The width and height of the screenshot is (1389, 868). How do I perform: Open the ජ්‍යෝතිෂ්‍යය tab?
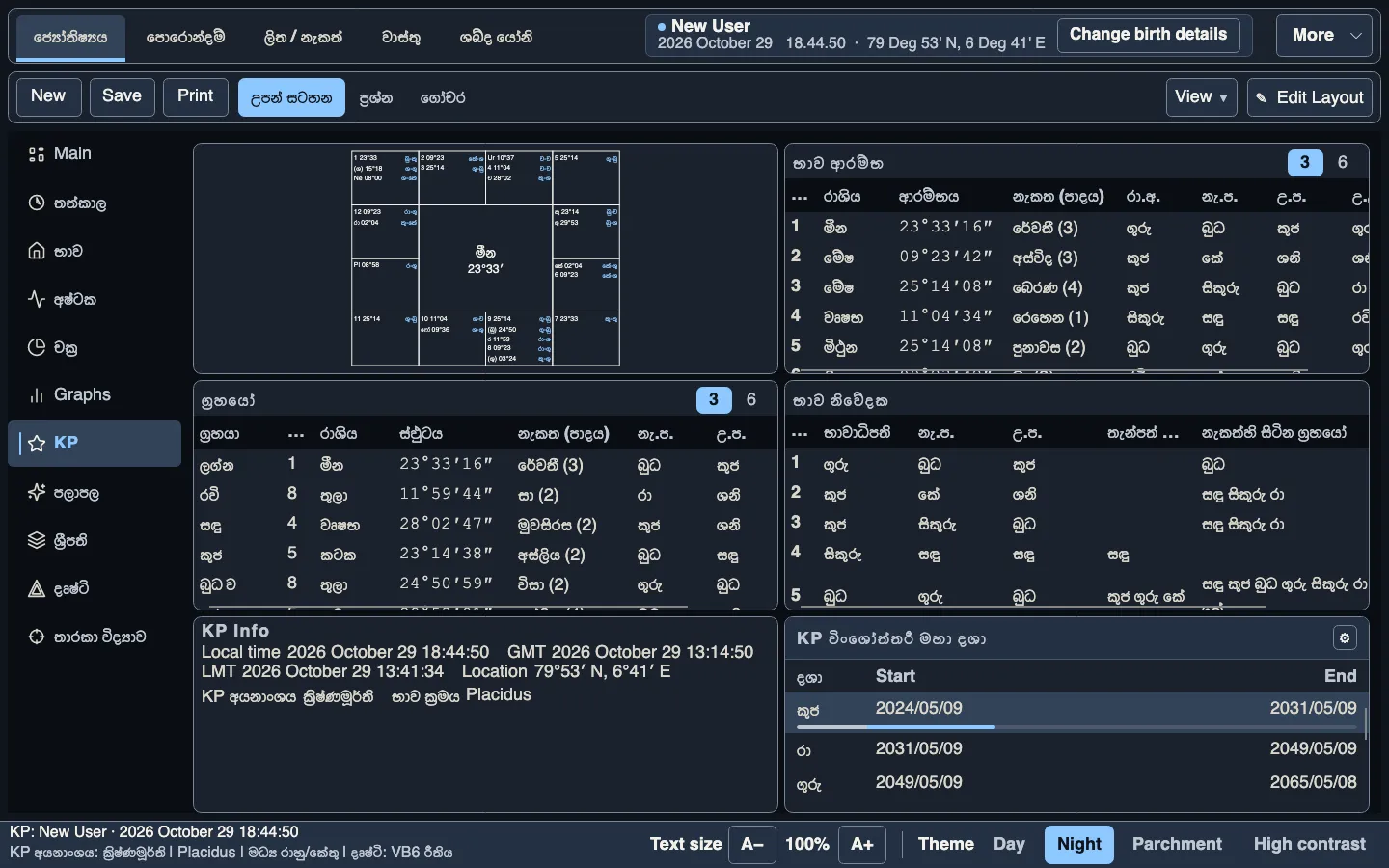[x=70, y=38]
